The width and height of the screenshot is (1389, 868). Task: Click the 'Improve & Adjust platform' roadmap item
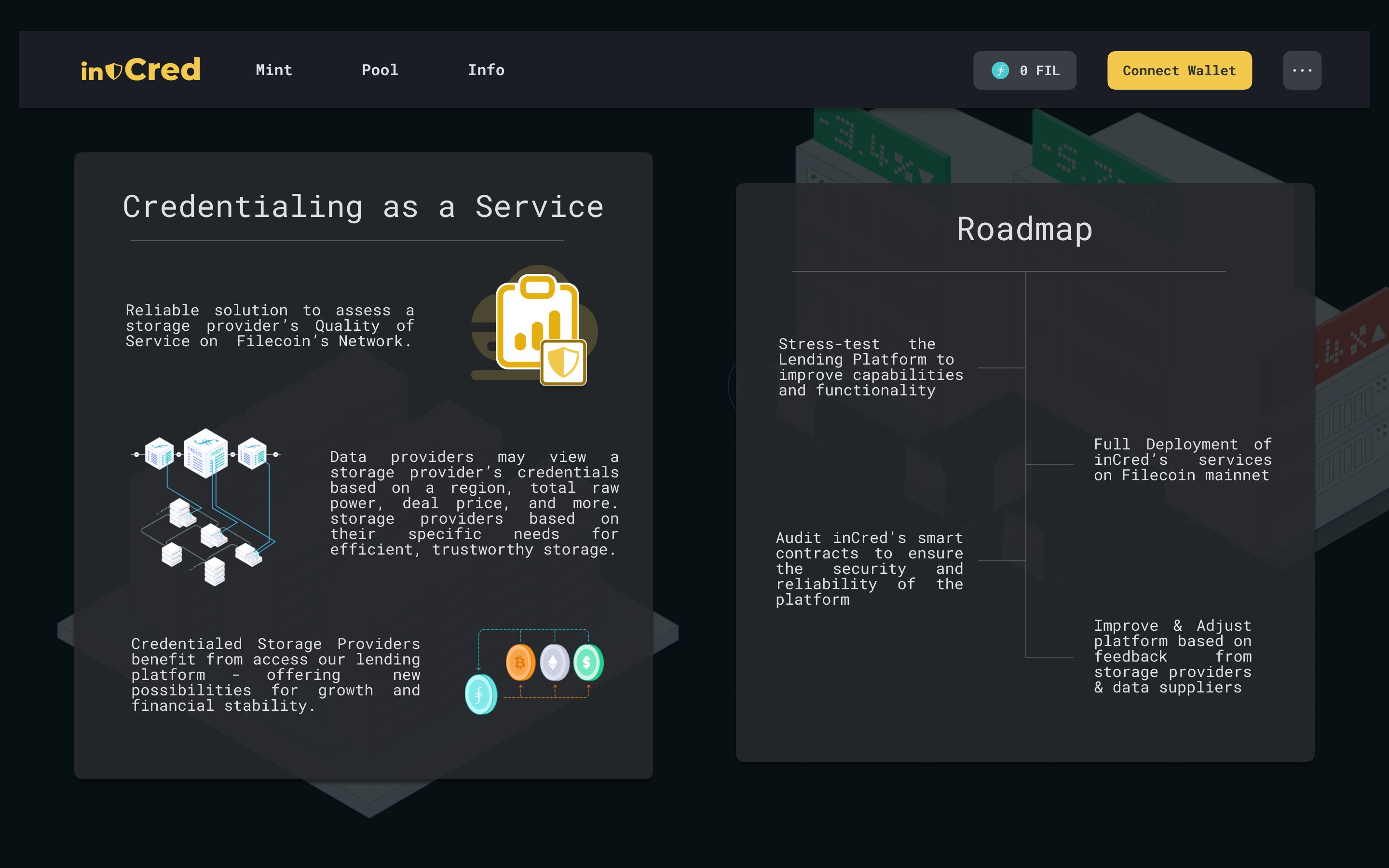[x=1172, y=656]
